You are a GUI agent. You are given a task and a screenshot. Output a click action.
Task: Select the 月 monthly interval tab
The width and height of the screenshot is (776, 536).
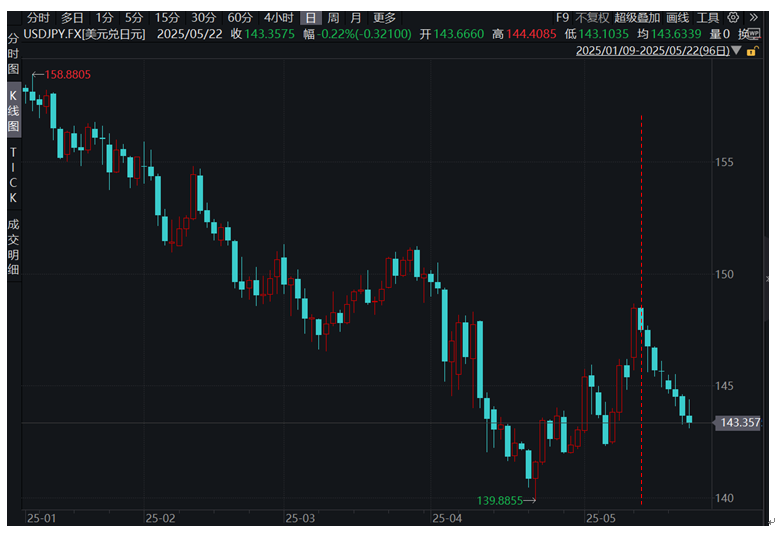point(355,18)
